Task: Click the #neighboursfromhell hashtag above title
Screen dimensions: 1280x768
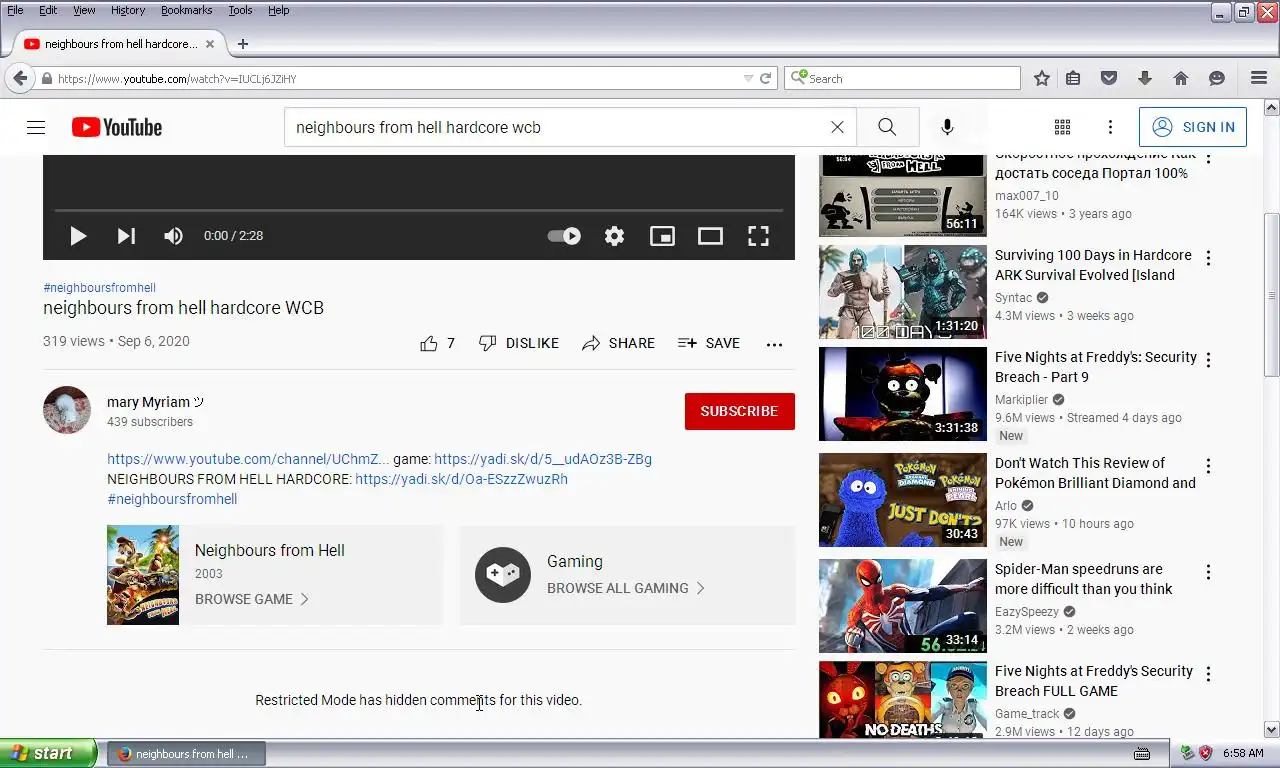Action: coord(99,287)
